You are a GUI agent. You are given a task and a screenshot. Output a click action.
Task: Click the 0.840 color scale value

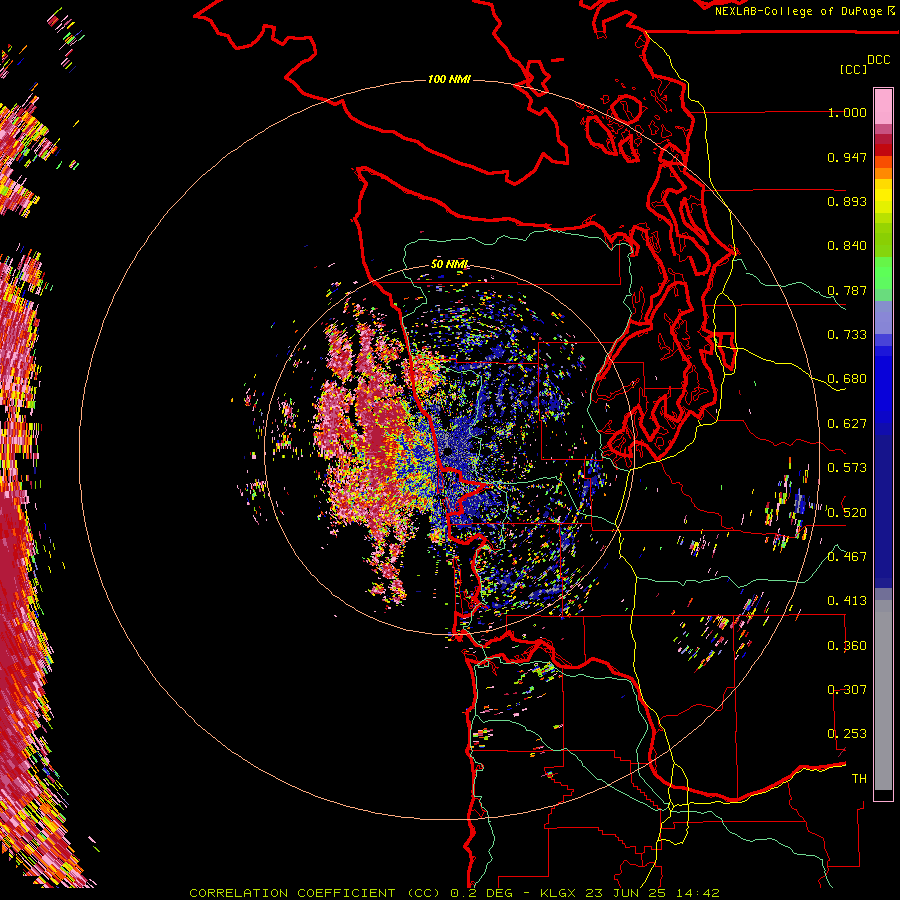pyautogui.click(x=847, y=246)
